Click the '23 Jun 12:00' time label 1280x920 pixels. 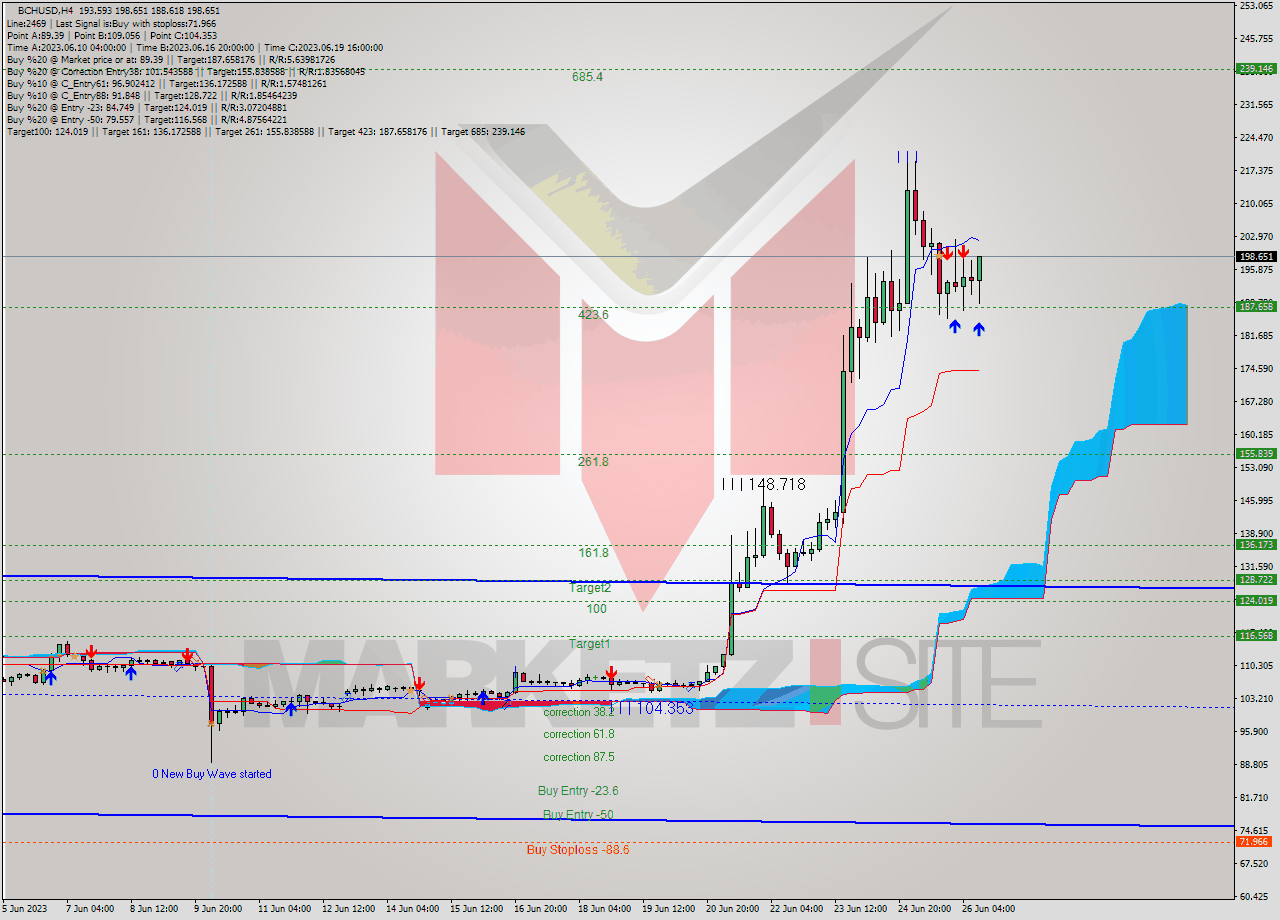[862, 910]
